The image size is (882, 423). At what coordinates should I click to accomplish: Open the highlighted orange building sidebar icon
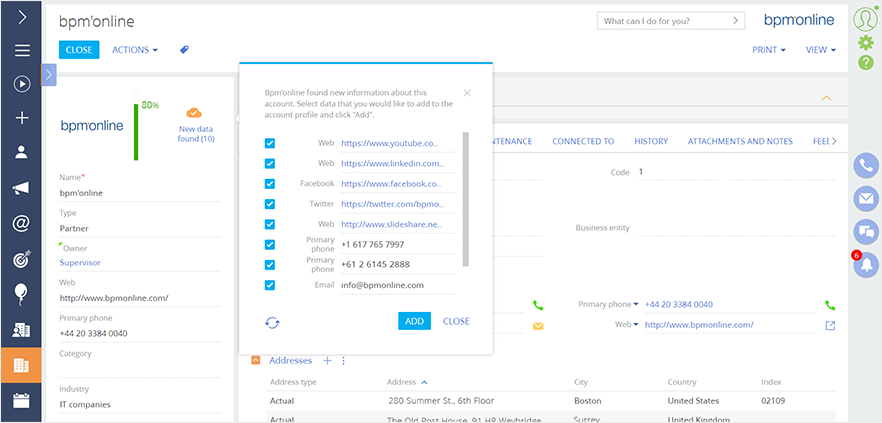[21, 366]
